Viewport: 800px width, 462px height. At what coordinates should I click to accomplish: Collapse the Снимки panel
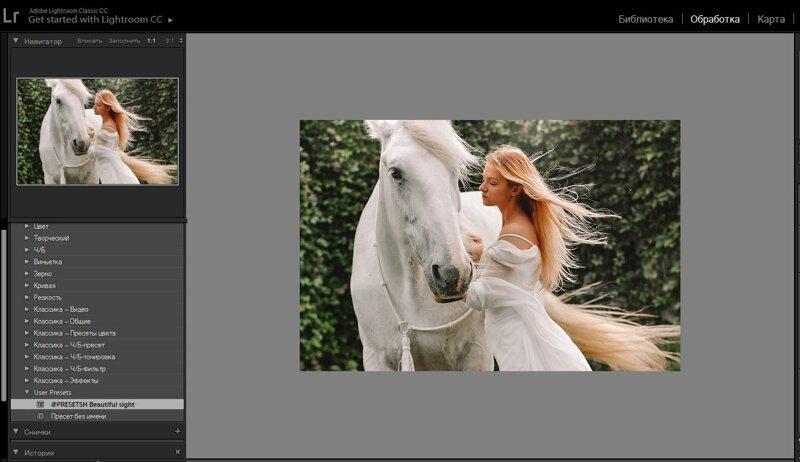pyautogui.click(x=16, y=431)
